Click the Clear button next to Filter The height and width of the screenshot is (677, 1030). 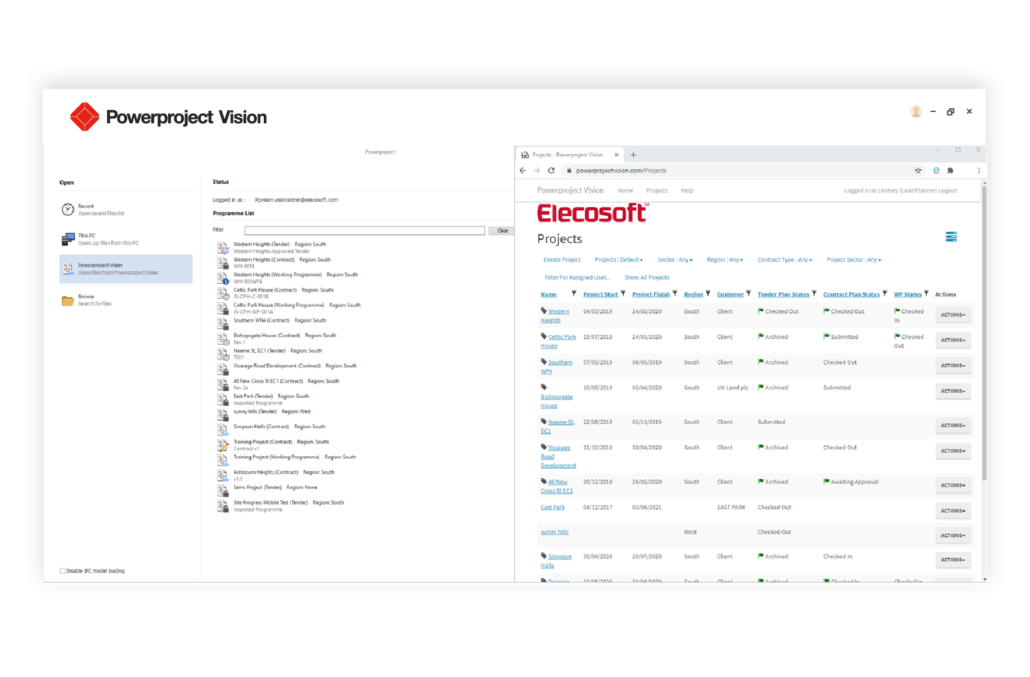click(x=502, y=230)
